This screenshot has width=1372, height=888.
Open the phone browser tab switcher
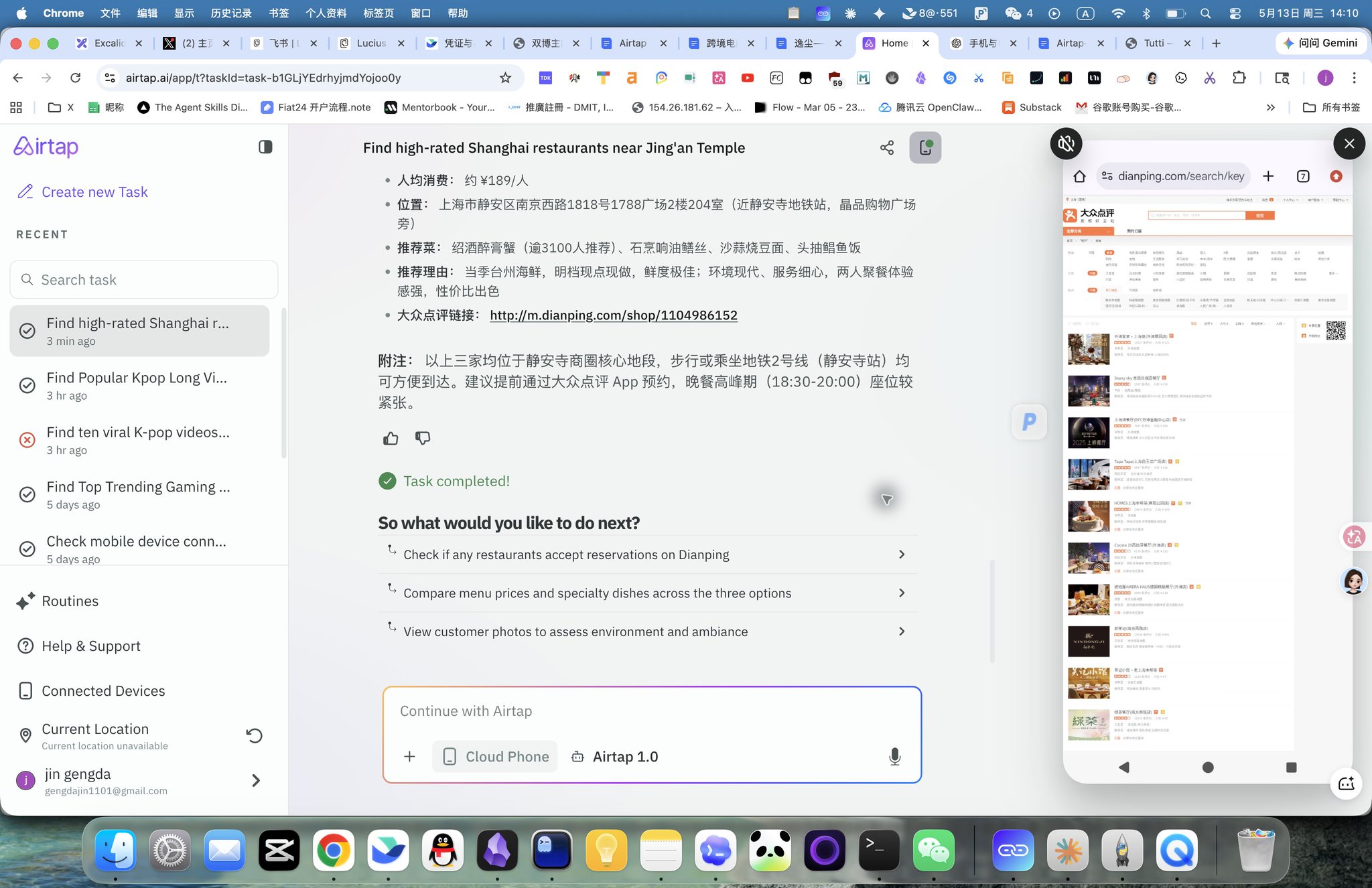pos(1303,176)
